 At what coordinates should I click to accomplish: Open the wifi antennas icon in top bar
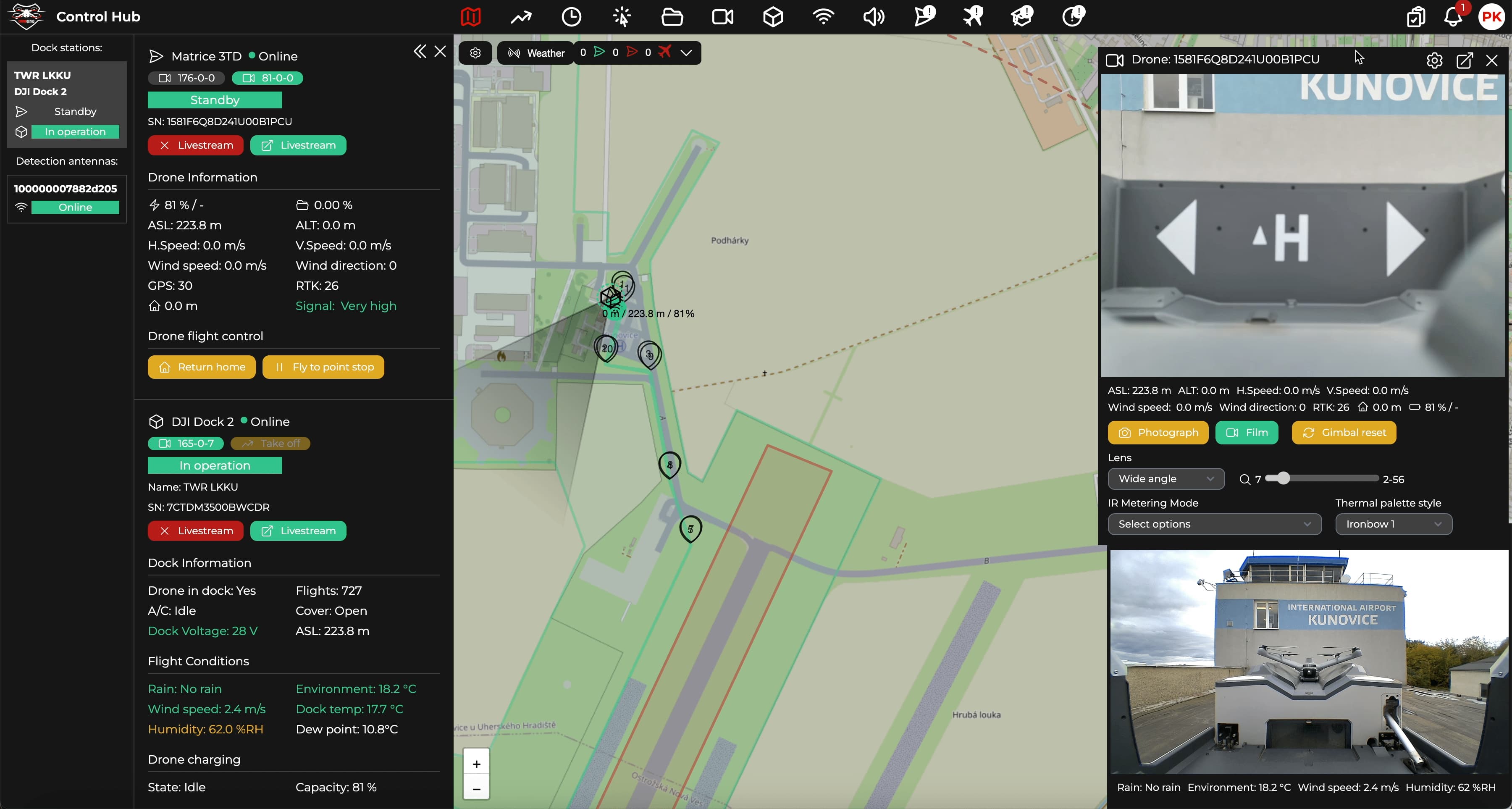pos(823,16)
